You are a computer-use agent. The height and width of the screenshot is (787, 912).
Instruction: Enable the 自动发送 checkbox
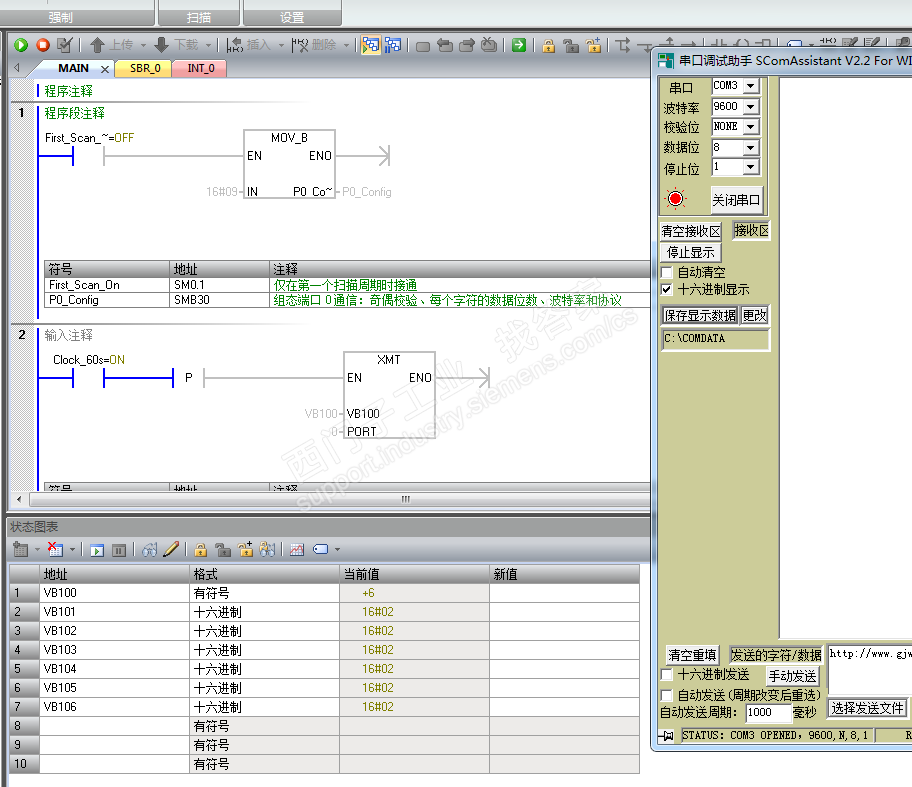click(667, 695)
